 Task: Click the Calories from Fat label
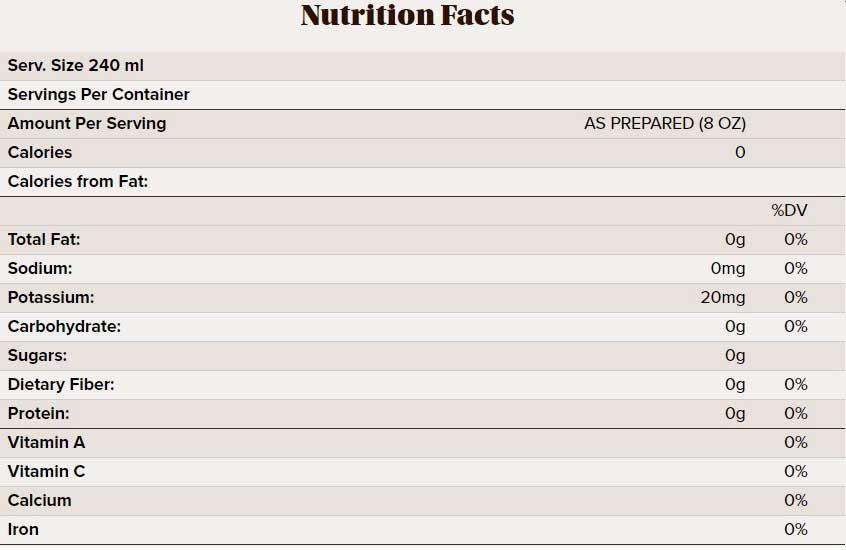tap(78, 182)
